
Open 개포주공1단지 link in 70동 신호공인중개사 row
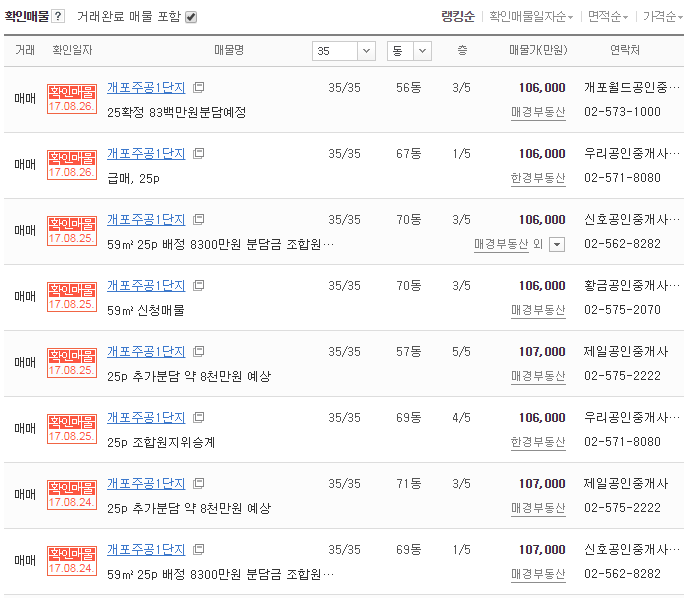coord(146,220)
